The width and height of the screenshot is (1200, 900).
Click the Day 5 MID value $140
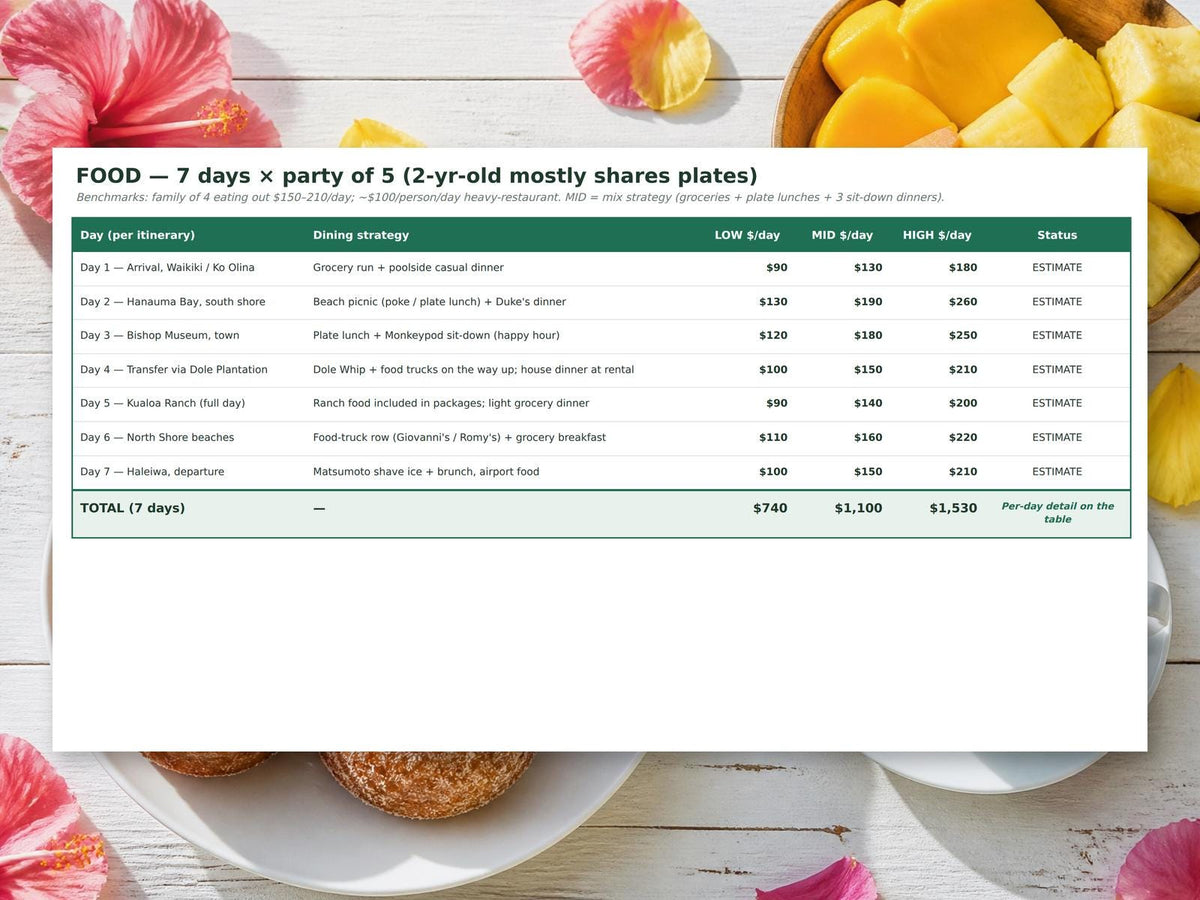[x=868, y=404]
